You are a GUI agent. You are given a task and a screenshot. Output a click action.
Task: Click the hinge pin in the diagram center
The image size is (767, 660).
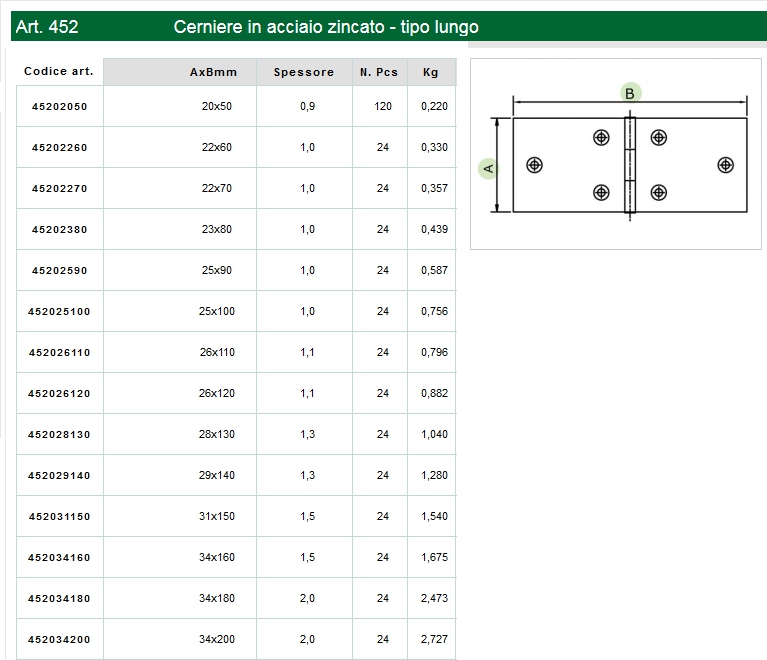(630, 165)
